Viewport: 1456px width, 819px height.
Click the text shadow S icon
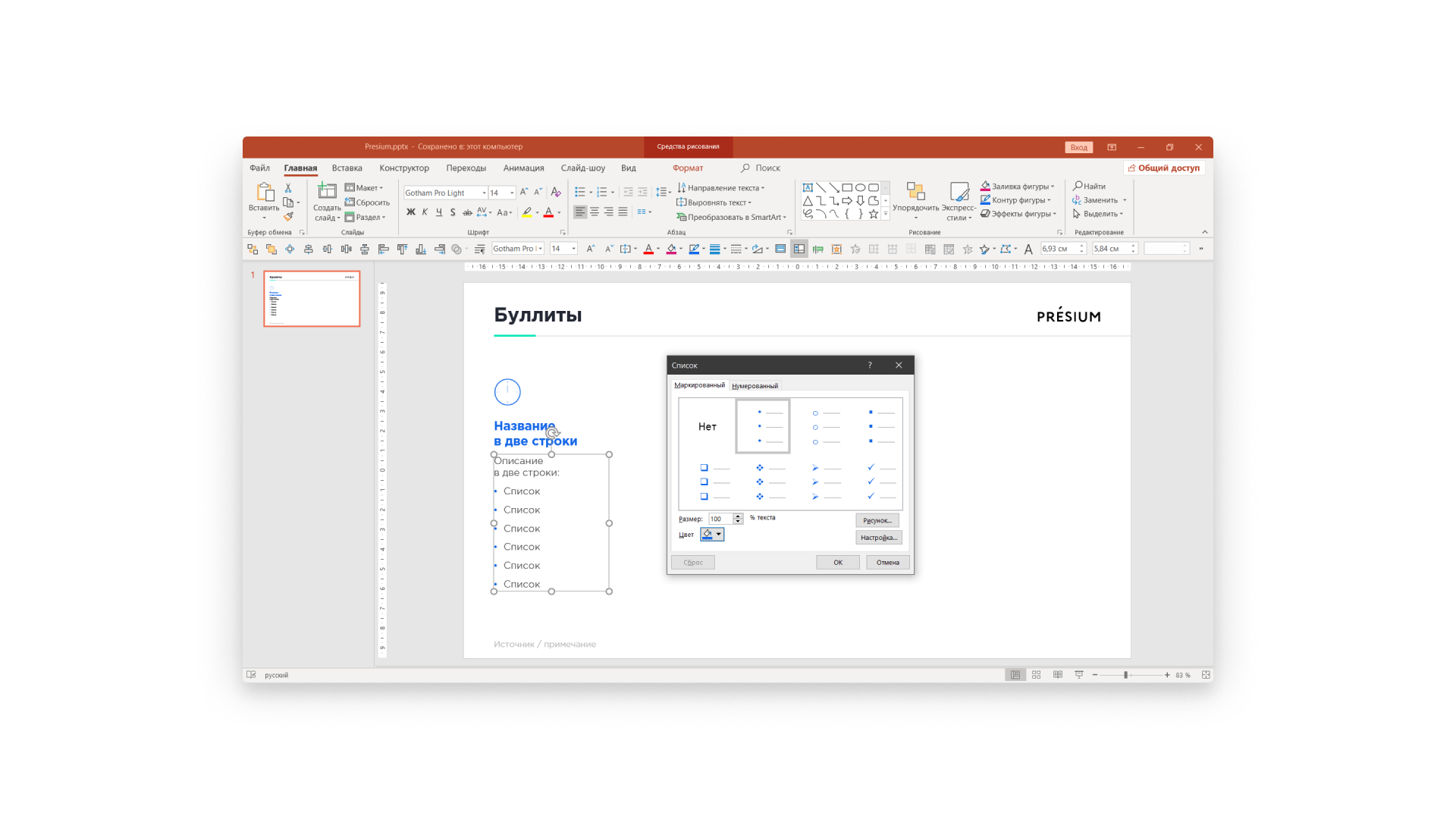click(x=453, y=212)
